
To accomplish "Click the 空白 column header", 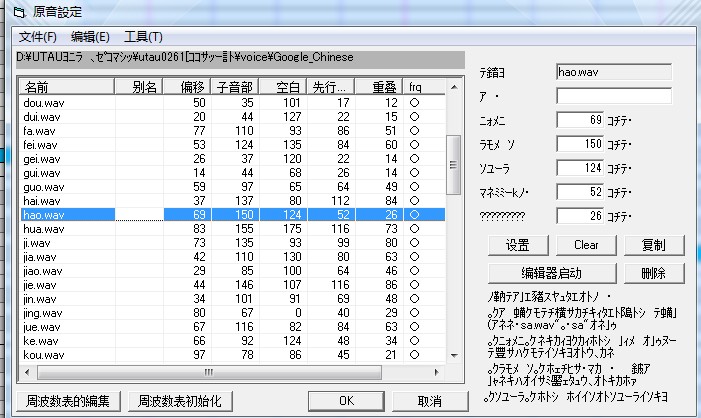I will coord(283,87).
